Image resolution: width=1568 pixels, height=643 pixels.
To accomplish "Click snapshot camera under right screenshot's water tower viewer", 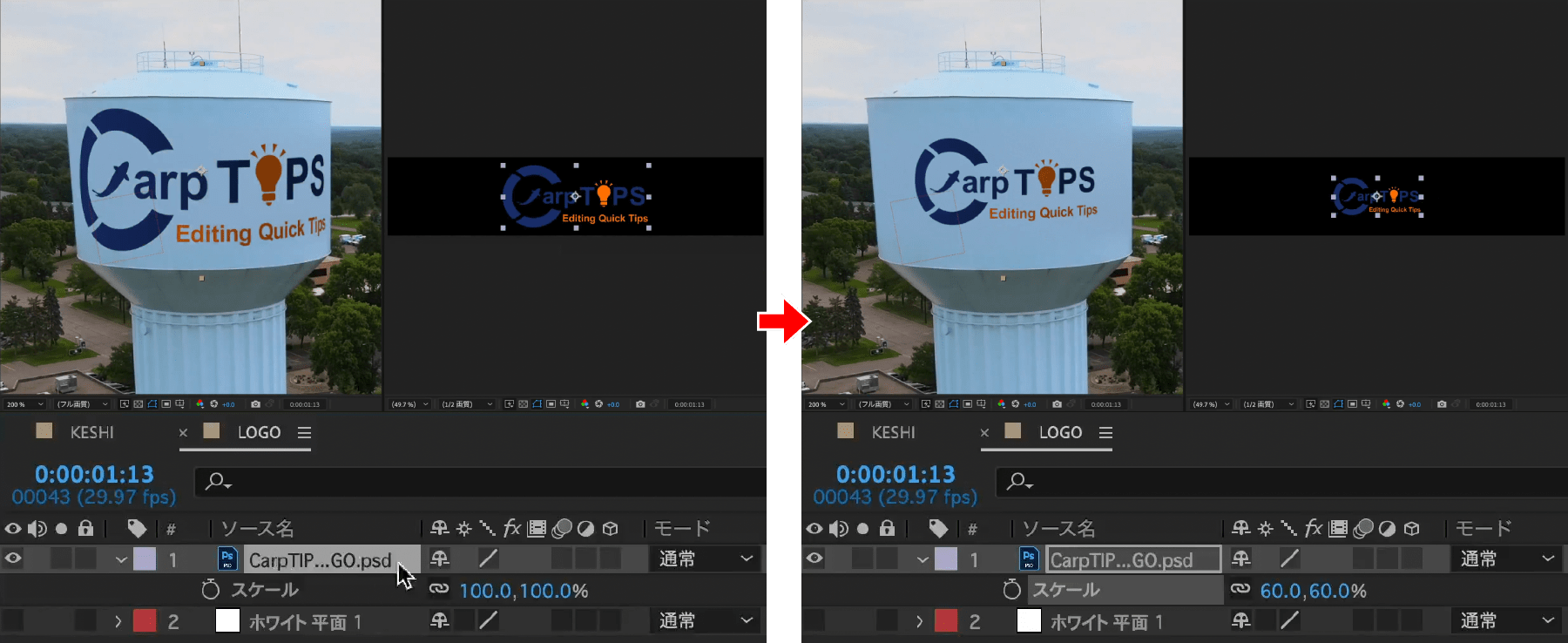I will (x=1057, y=404).
